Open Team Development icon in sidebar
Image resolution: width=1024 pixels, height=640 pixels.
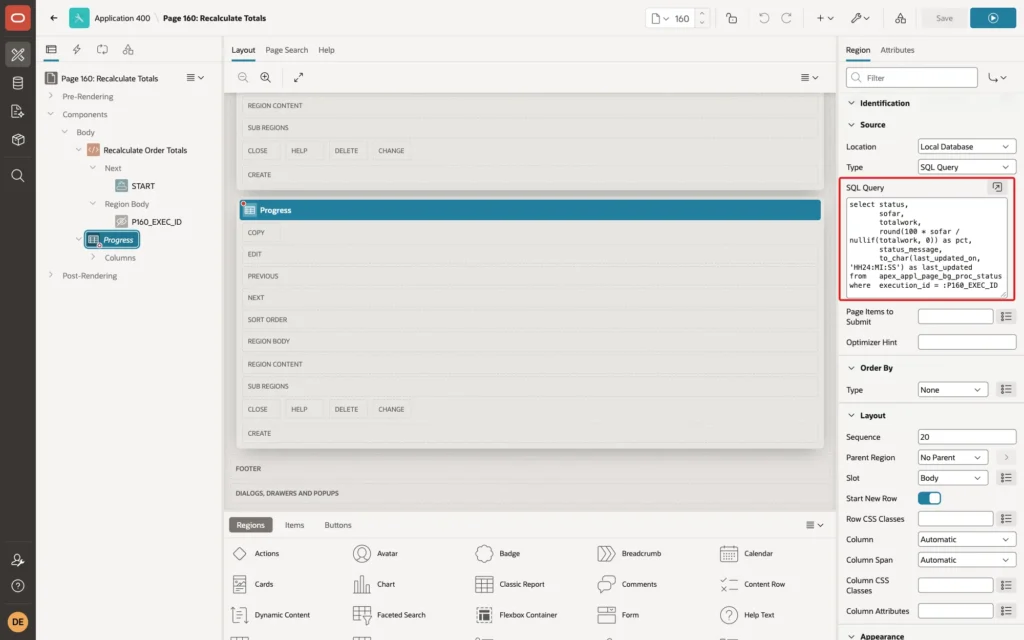[18, 112]
